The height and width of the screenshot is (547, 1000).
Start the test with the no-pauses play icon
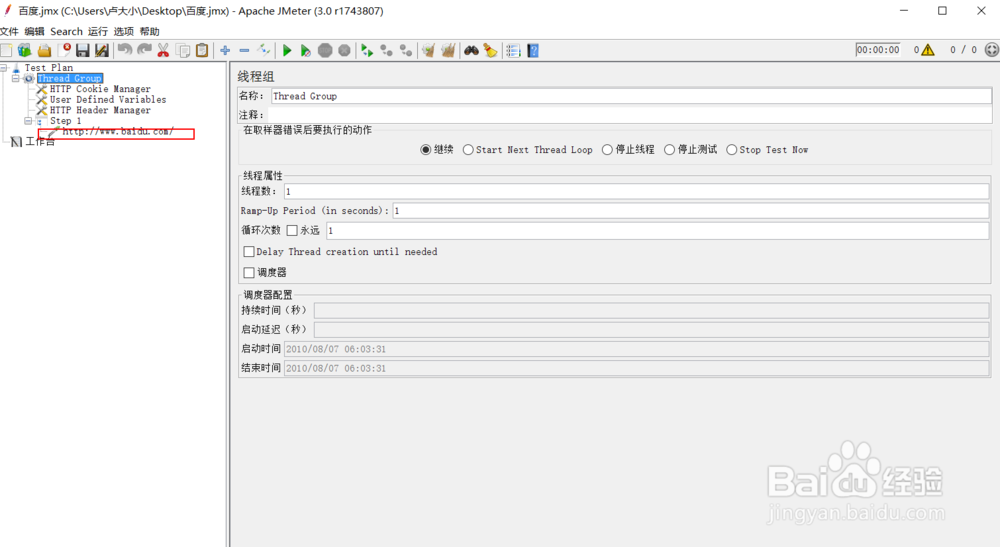point(306,50)
